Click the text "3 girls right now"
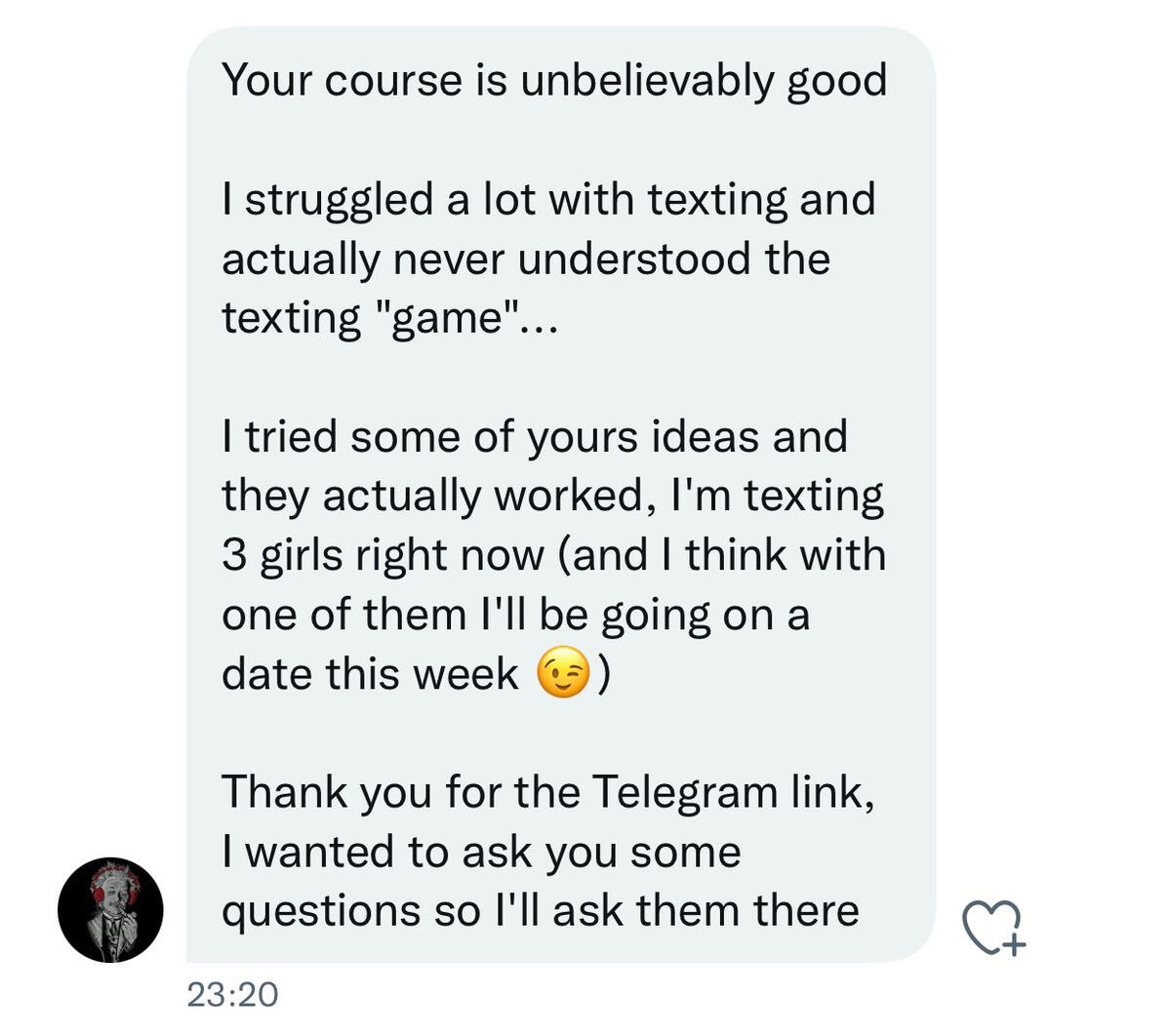 [x=384, y=556]
